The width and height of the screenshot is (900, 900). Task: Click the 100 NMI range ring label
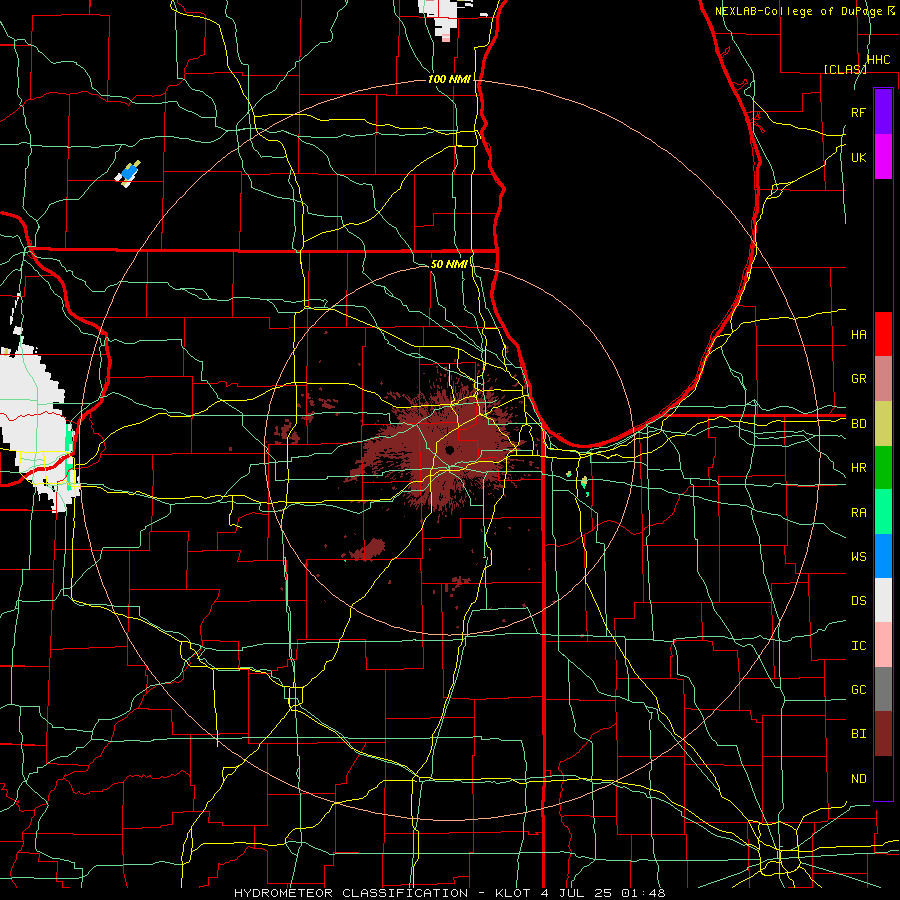(x=449, y=79)
